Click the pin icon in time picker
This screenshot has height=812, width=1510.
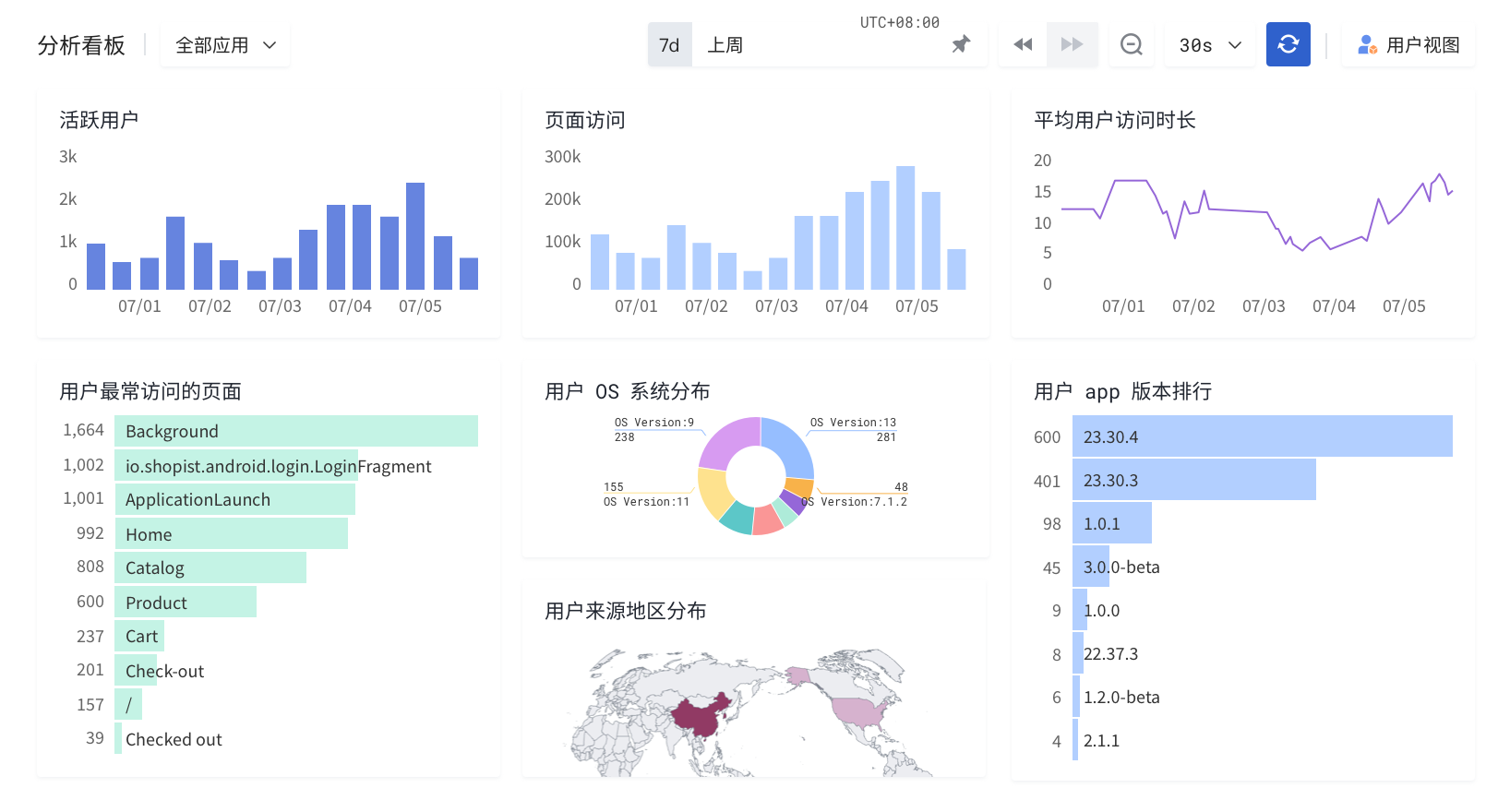click(x=961, y=44)
